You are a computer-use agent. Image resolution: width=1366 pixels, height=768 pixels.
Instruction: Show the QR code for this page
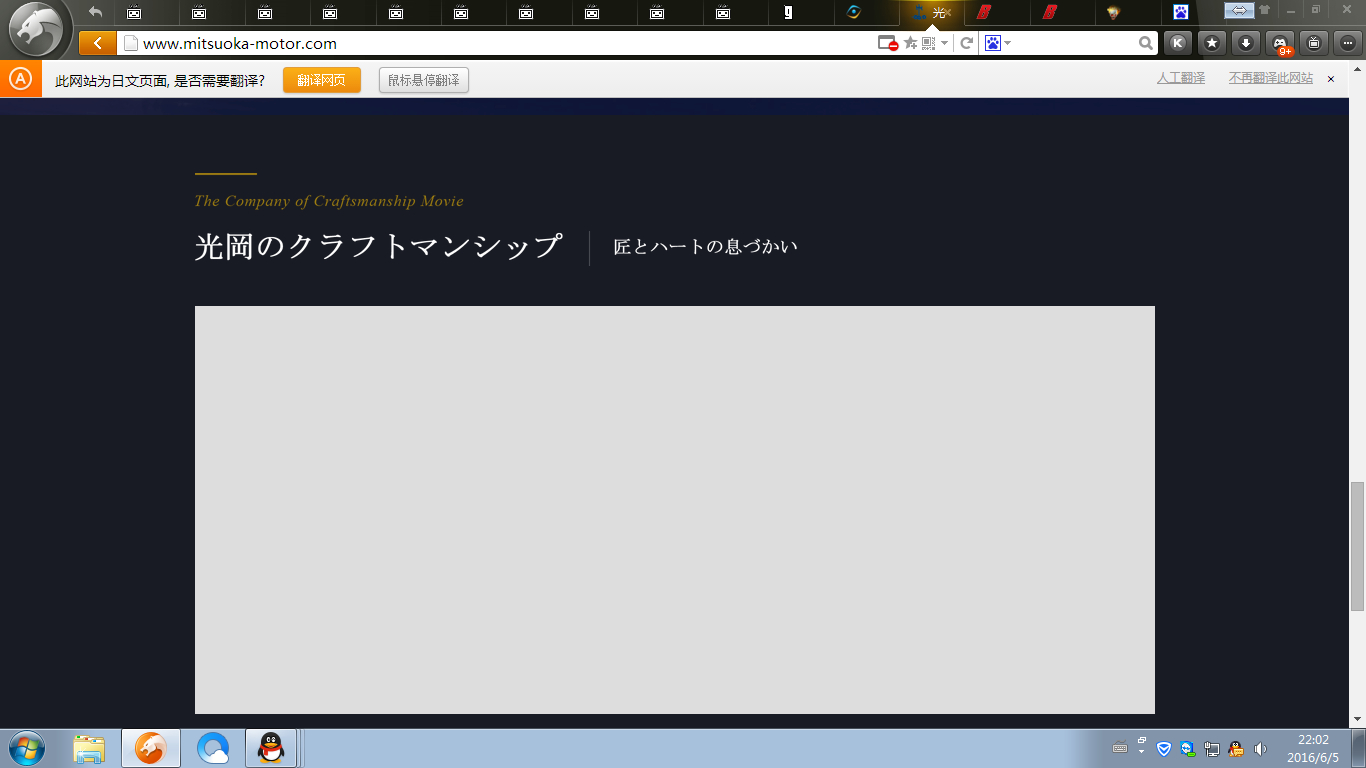tap(929, 43)
